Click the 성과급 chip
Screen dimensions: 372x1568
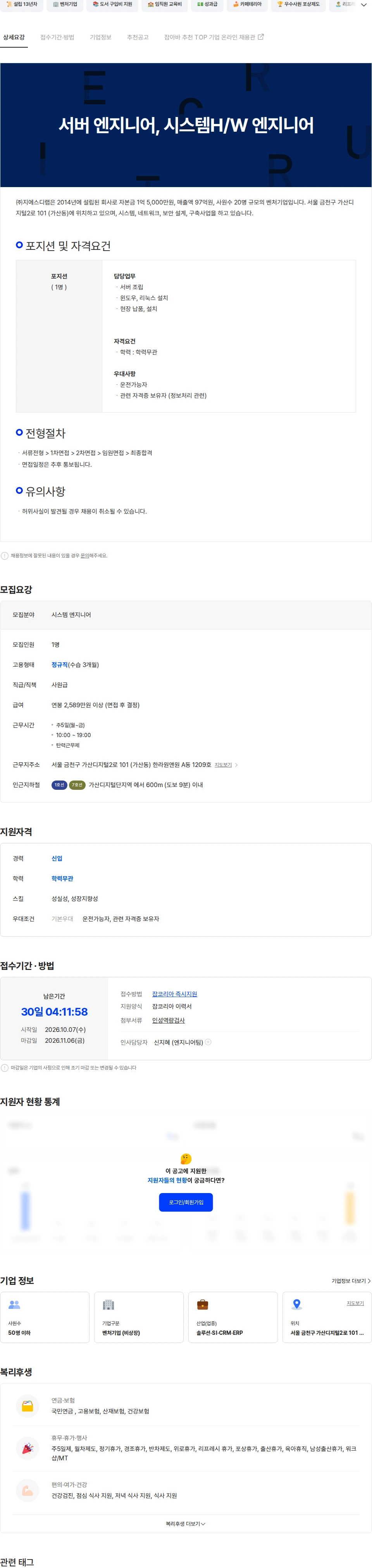tap(208, 4)
